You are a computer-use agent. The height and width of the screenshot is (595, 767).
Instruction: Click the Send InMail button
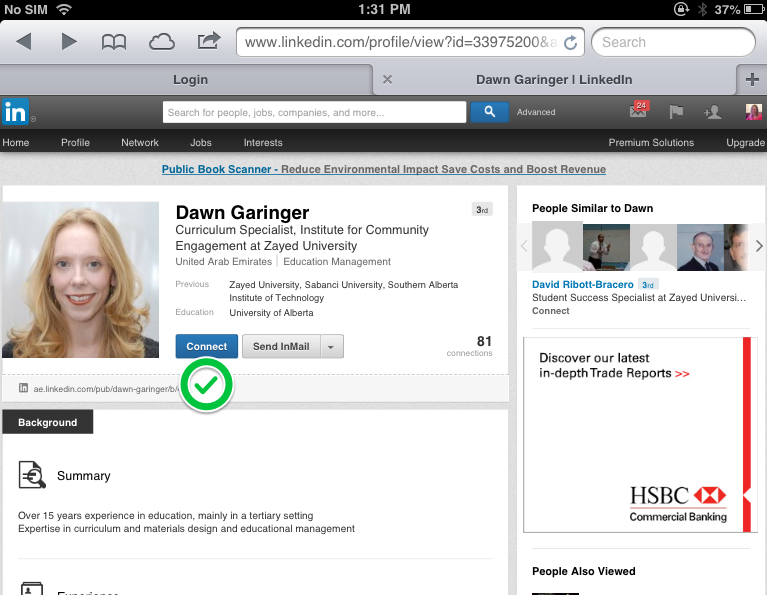click(281, 346)
